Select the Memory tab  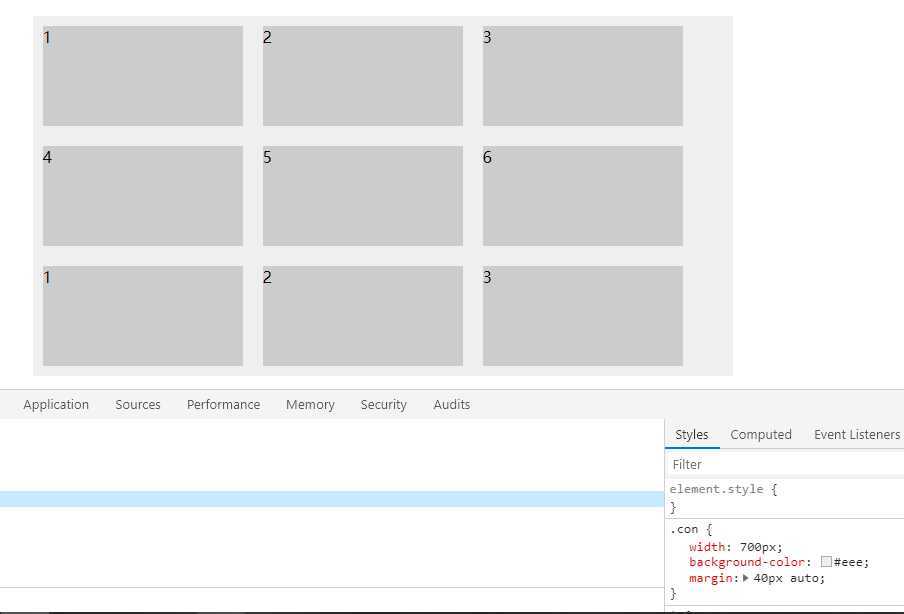(x=310, y=405)
